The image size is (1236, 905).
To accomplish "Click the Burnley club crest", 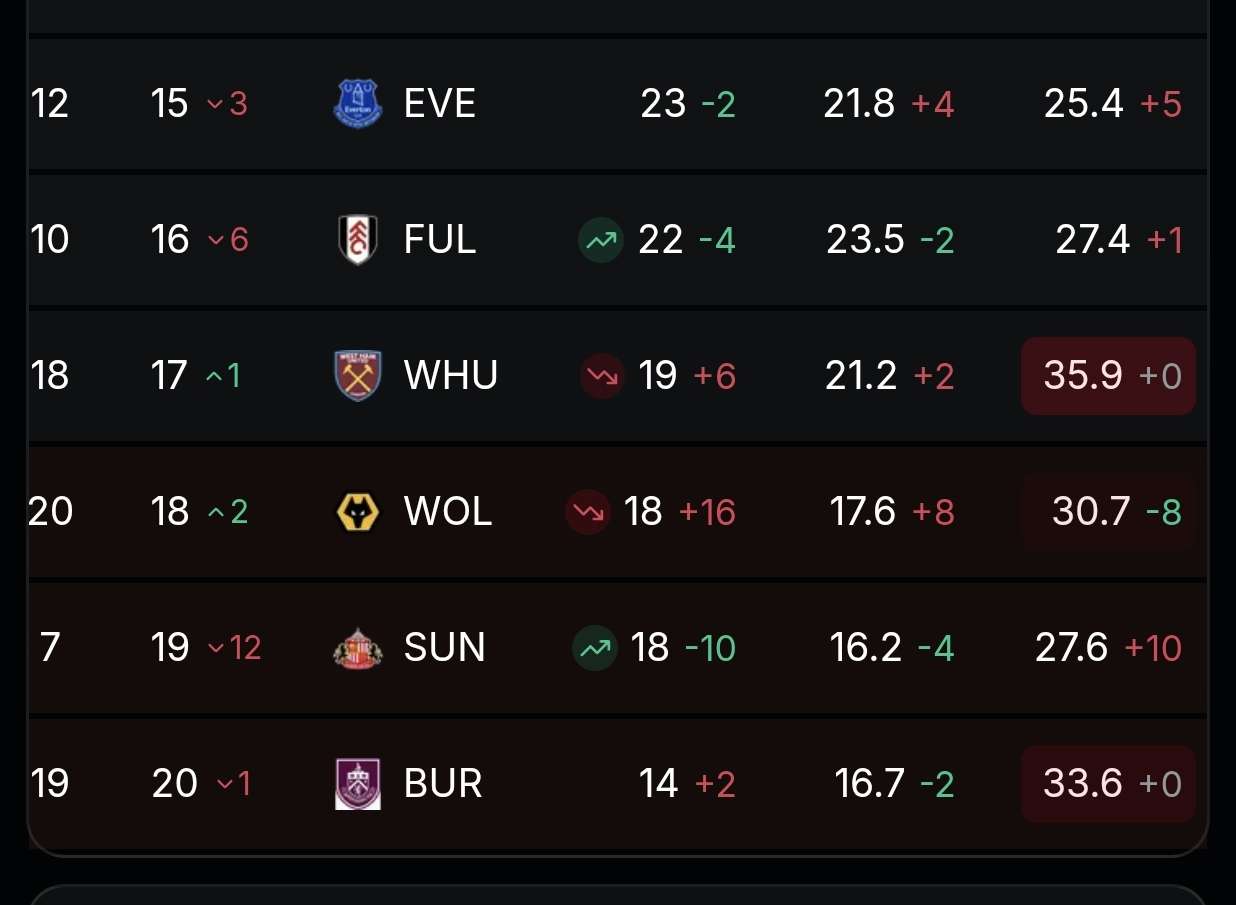I will coord(357,784).
